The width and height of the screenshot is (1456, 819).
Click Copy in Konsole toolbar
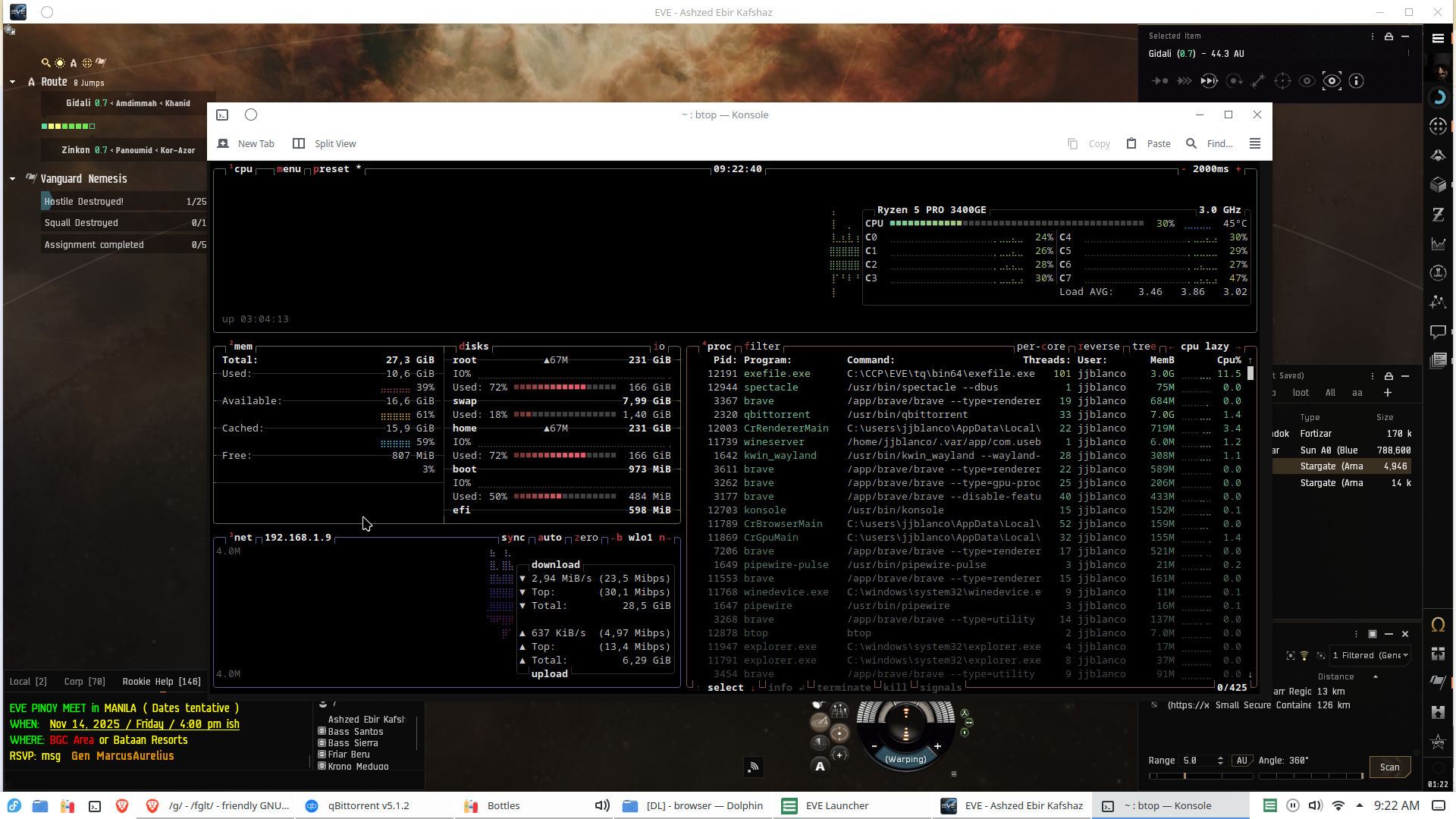click(x=1089, y=143)
